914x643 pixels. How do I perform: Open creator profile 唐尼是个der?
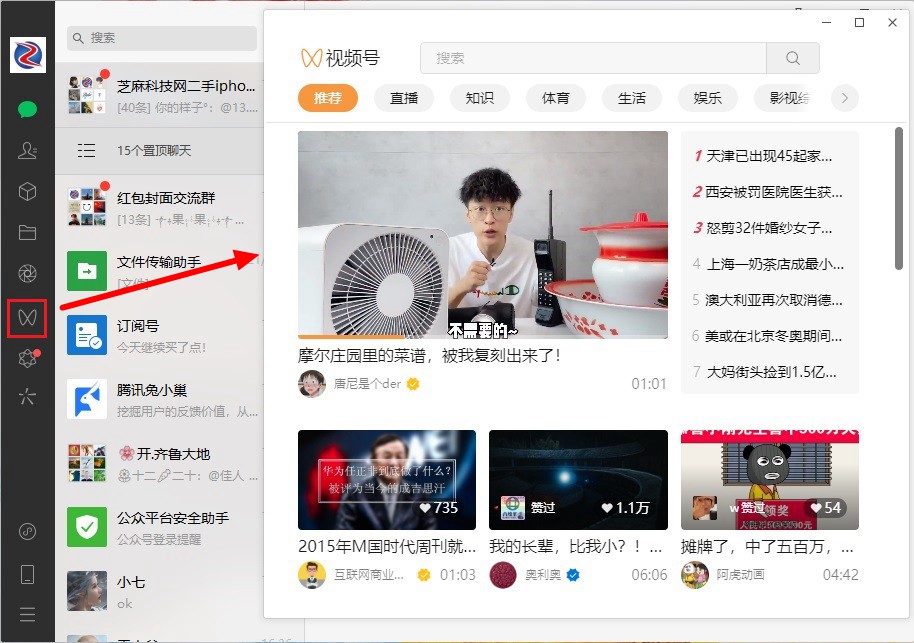366,383
